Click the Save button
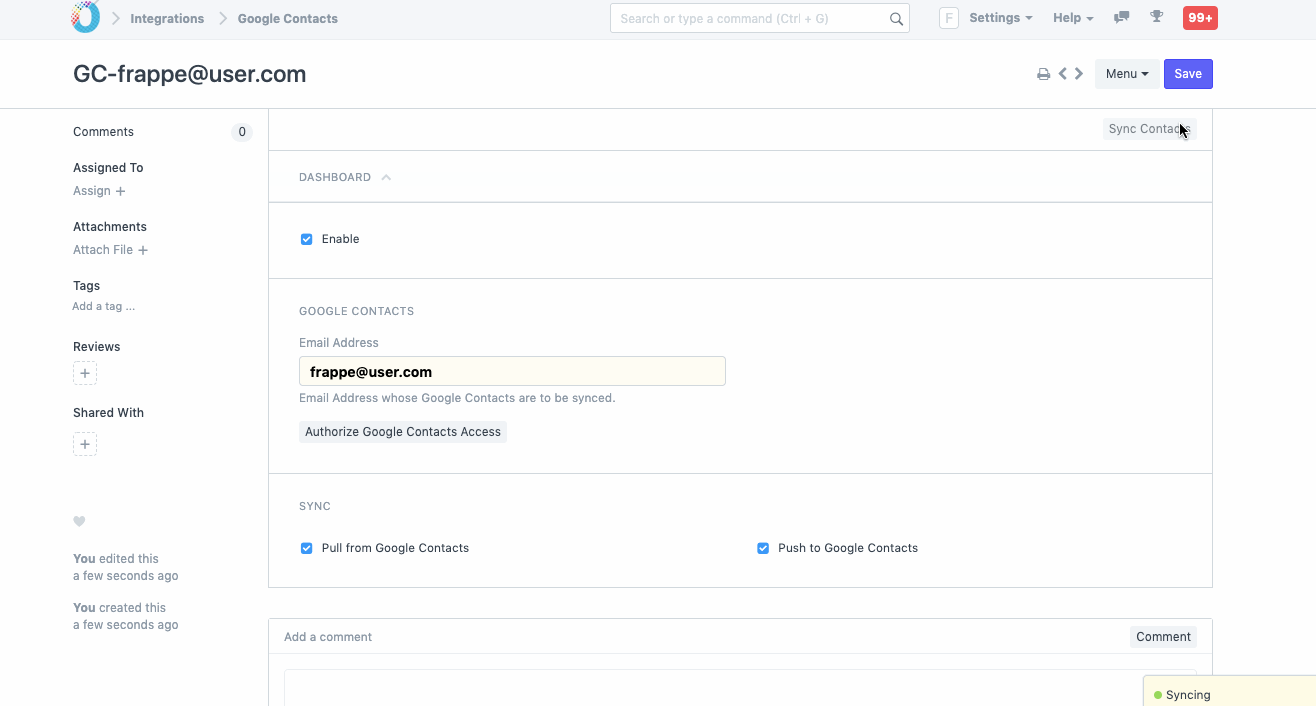Image resolution: width=1316 pixels, height=706 pixels. tap(1188, 74)
